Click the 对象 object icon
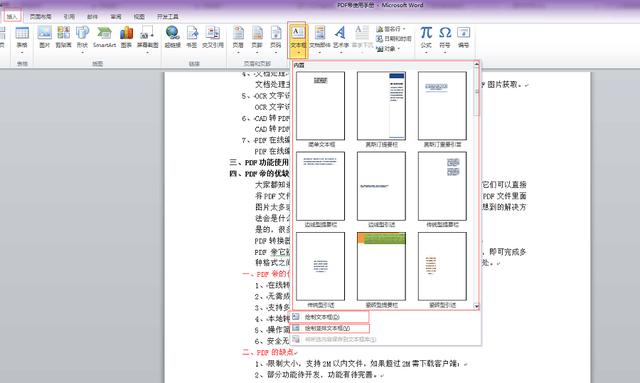This screenshot has height=383, width=640. [380, 49]
